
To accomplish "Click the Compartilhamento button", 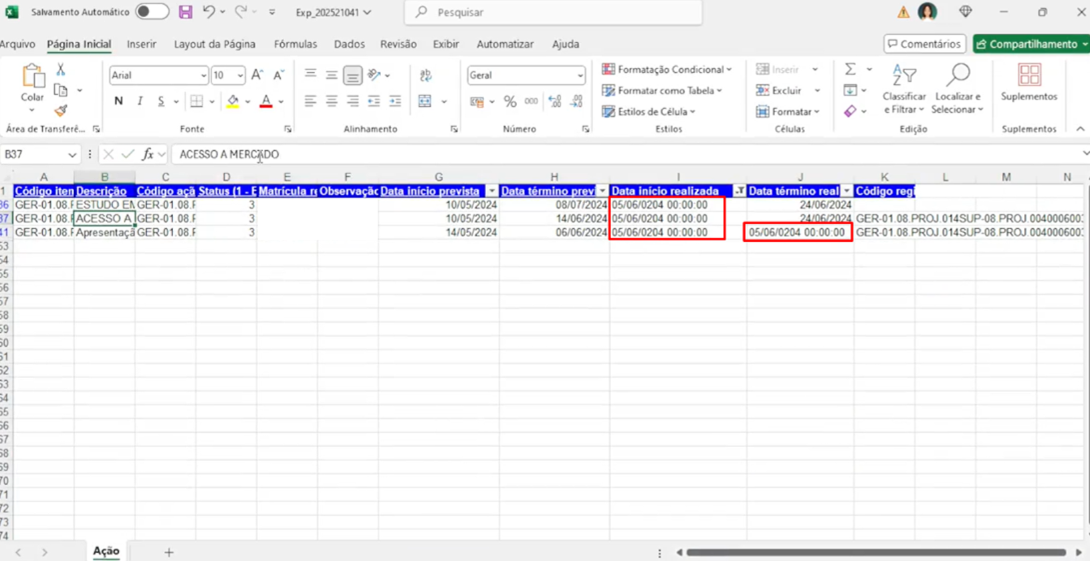I will 1032,44.
